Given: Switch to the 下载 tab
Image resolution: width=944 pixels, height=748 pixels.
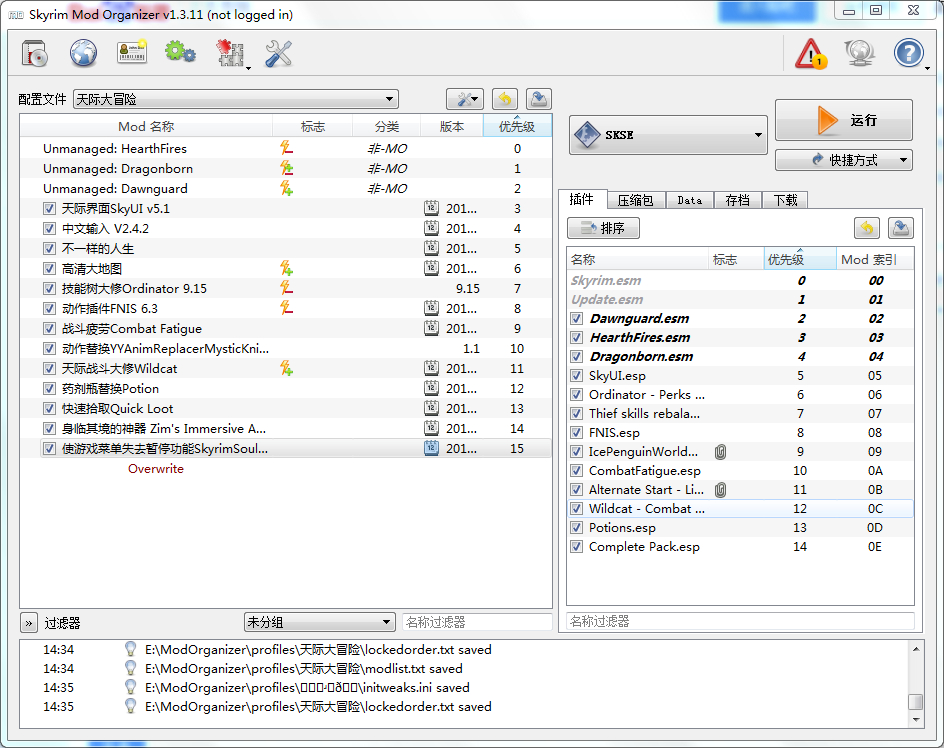Looking at the screenshot, I should (x=785, y=201).
